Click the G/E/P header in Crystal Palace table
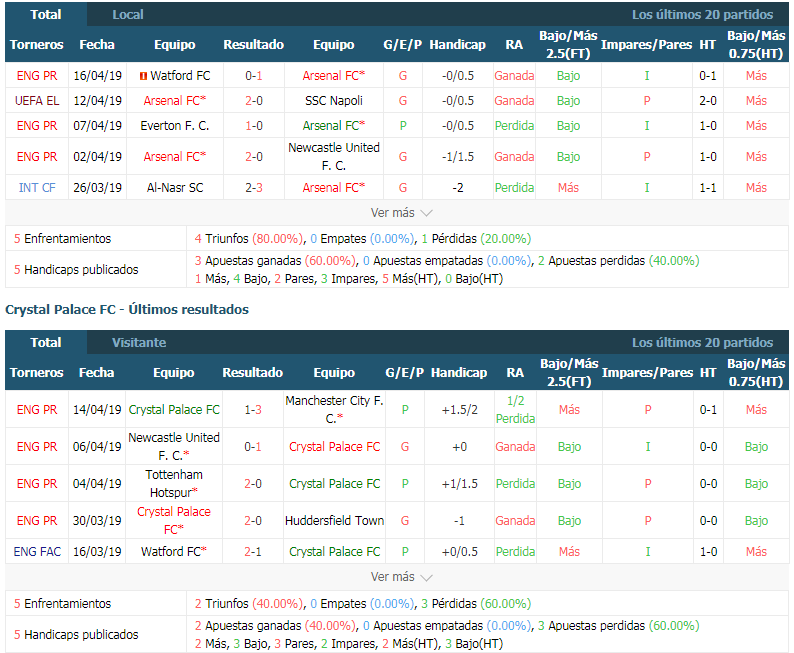 [x=404, y=372]
